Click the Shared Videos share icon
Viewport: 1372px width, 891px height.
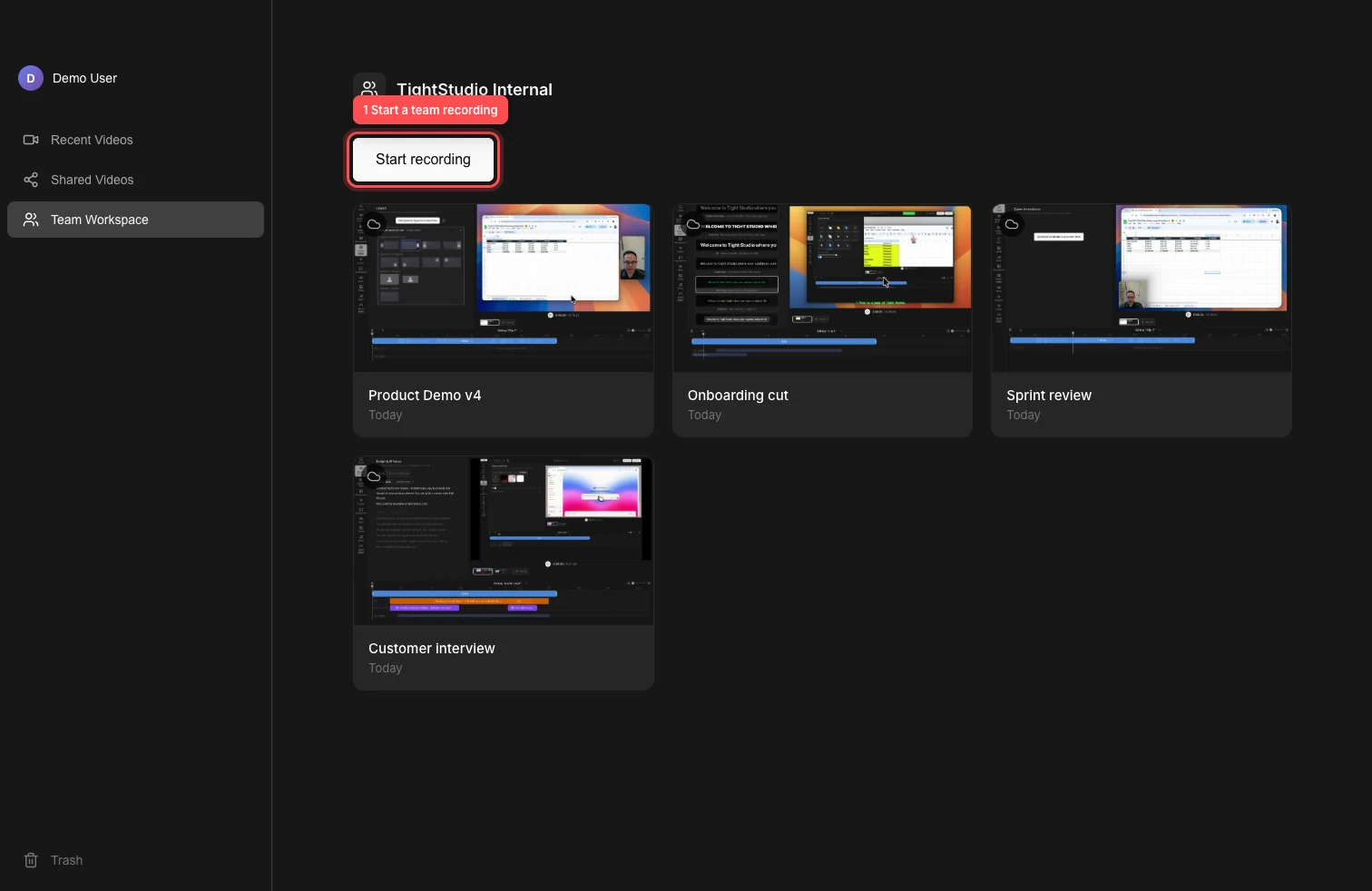pos(31,180)
